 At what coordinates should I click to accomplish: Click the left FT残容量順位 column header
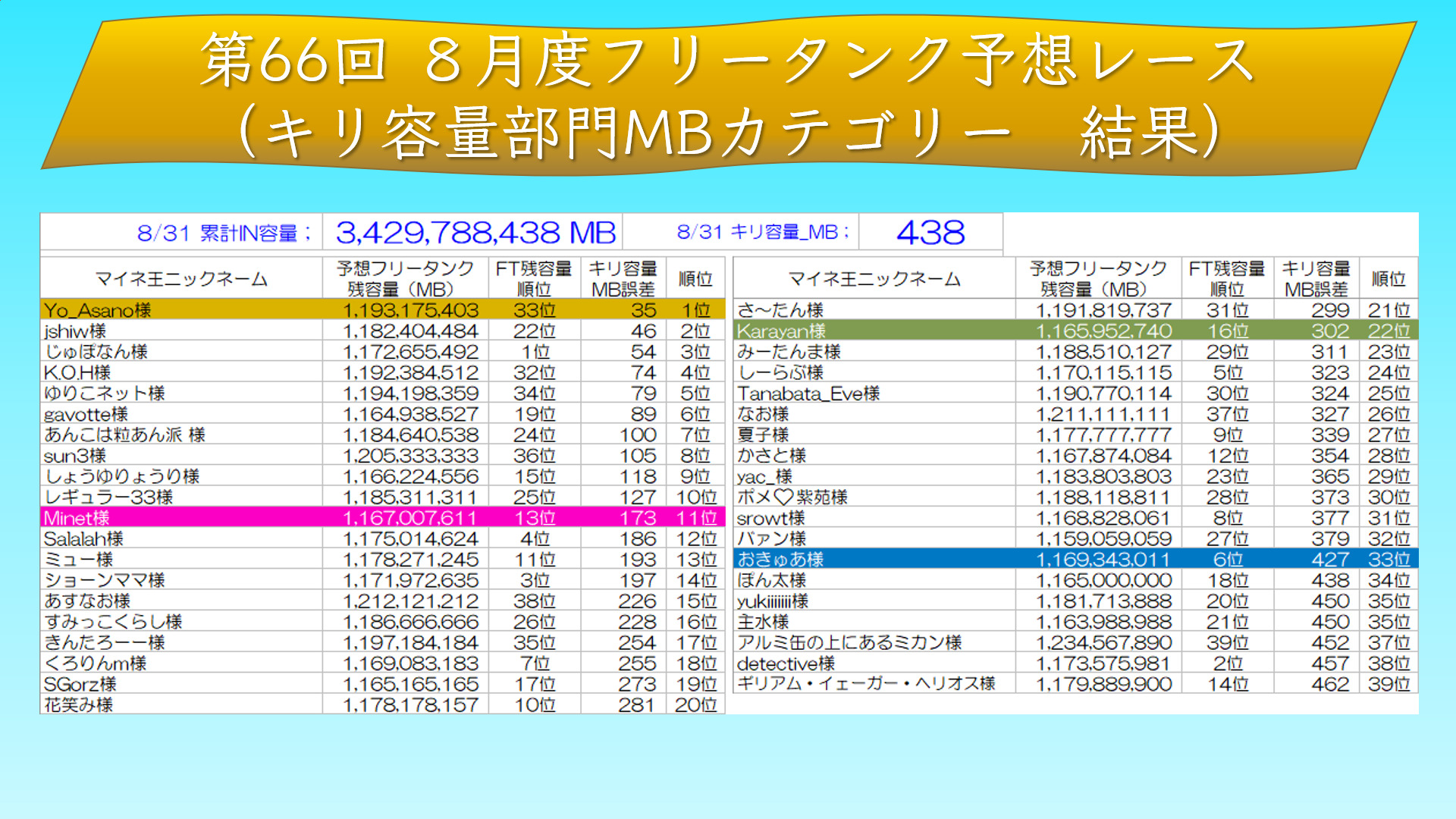[534, 279]
